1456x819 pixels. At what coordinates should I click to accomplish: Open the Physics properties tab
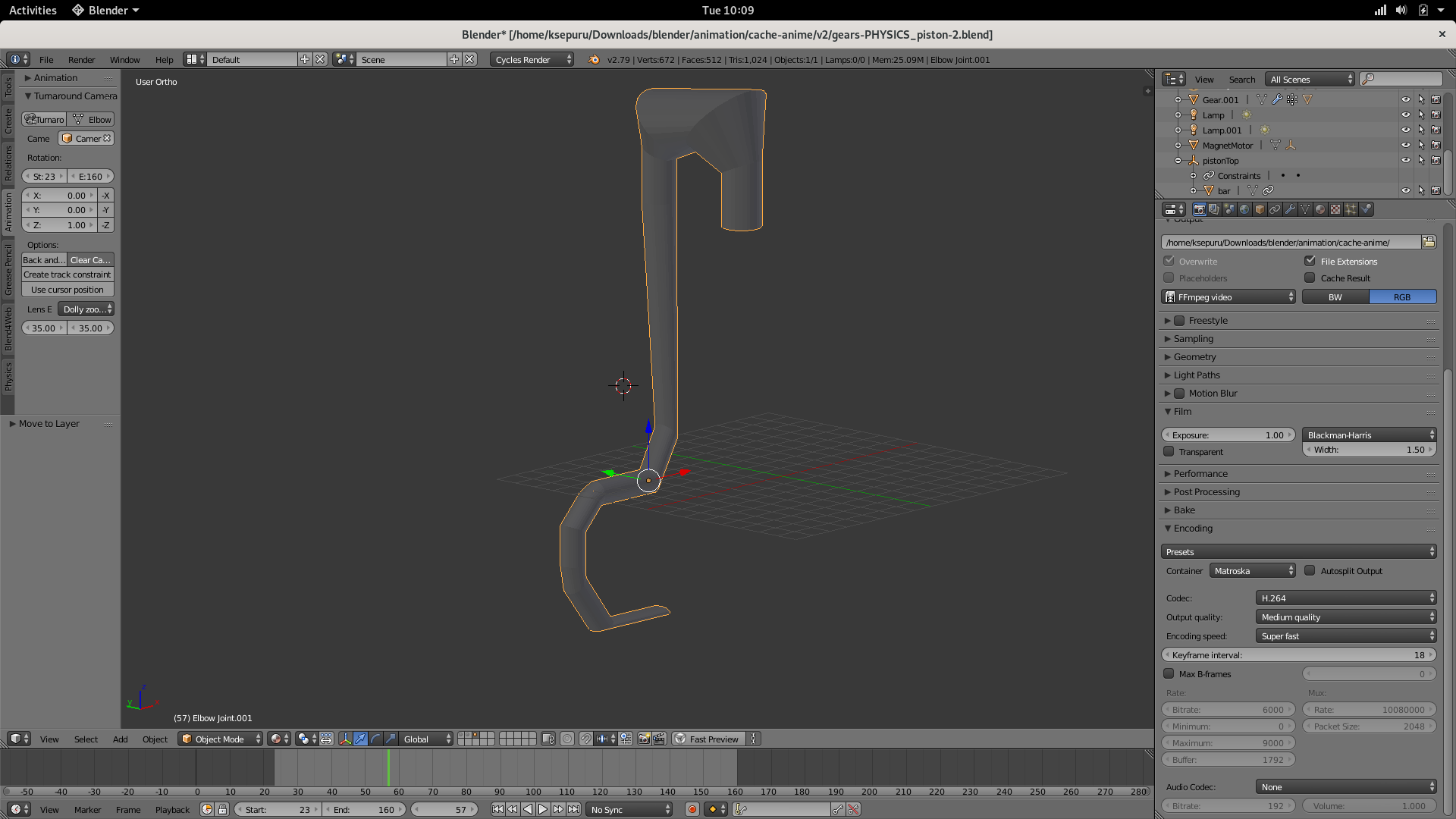[1366, 209]
